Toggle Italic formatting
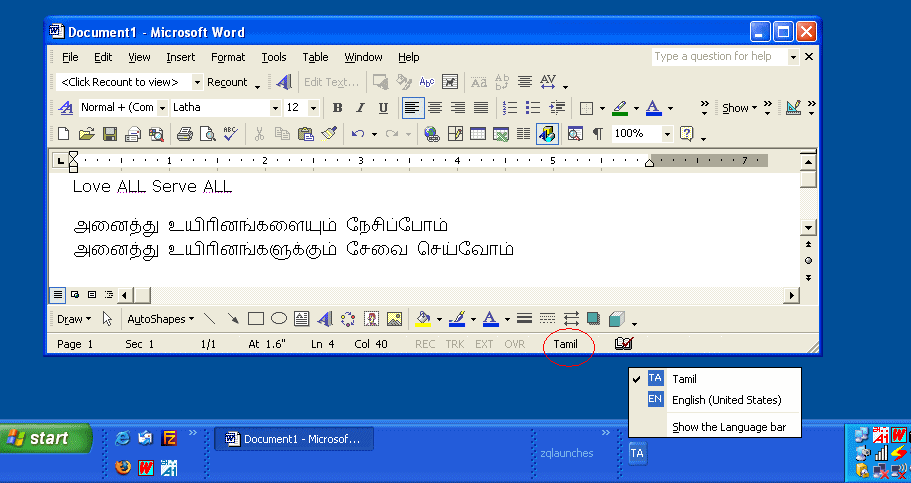 point(360,108)
